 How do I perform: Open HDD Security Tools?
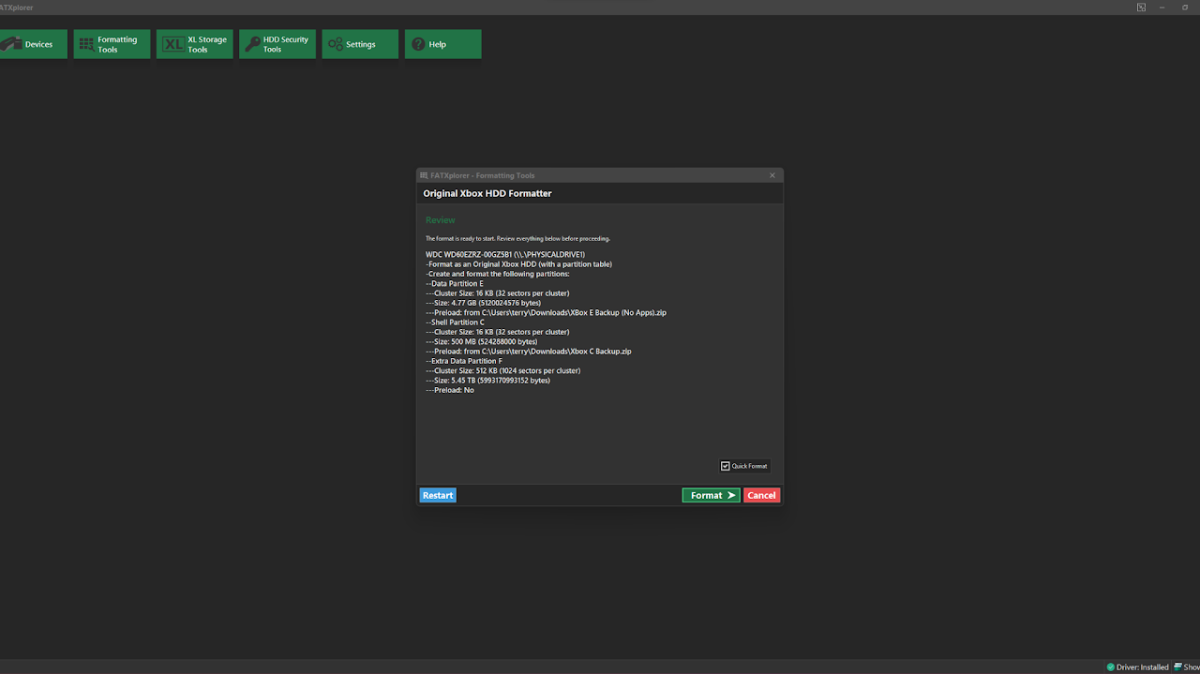277,44
